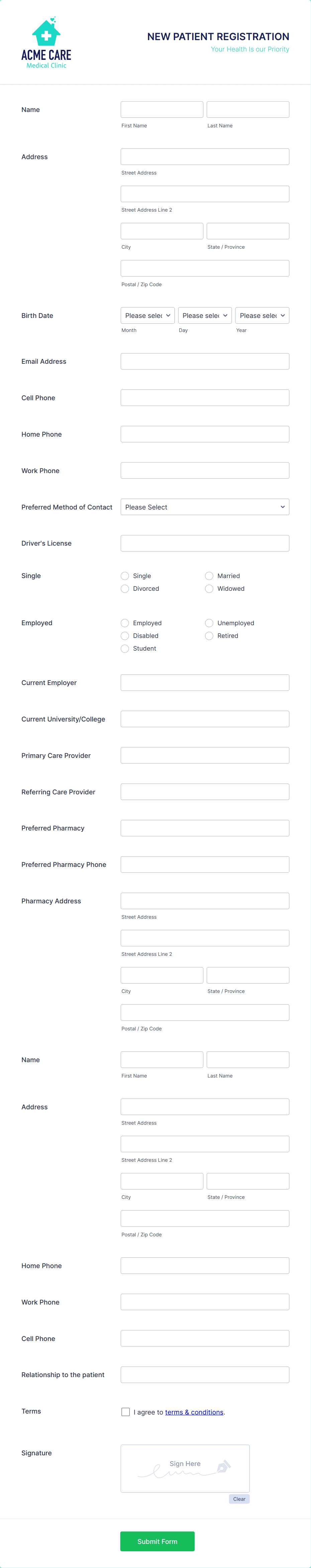This screenshot has width=311, height=1568.
Task: Clear the signature field
Action: click(238, 1498)
